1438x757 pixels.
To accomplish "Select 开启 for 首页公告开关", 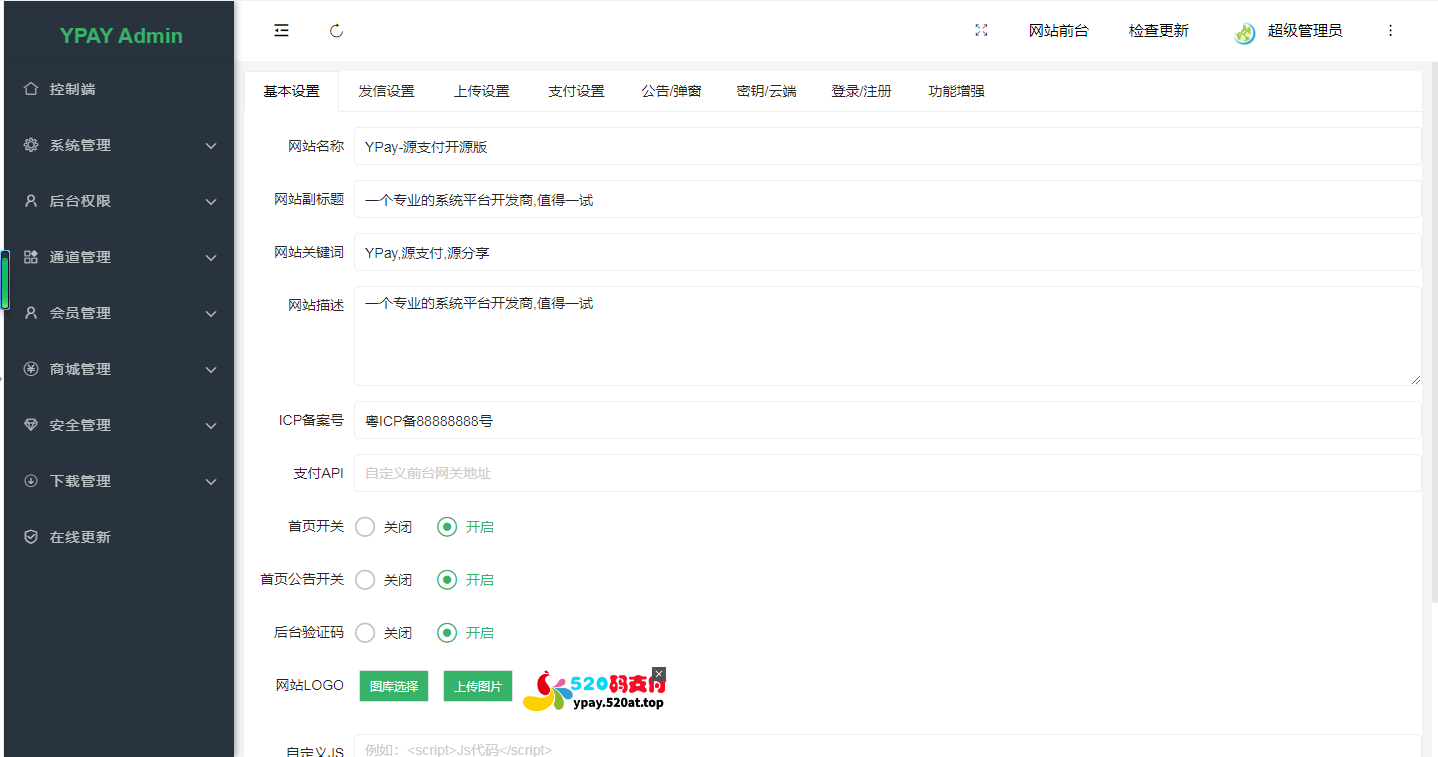I will [x=447, y=579].
